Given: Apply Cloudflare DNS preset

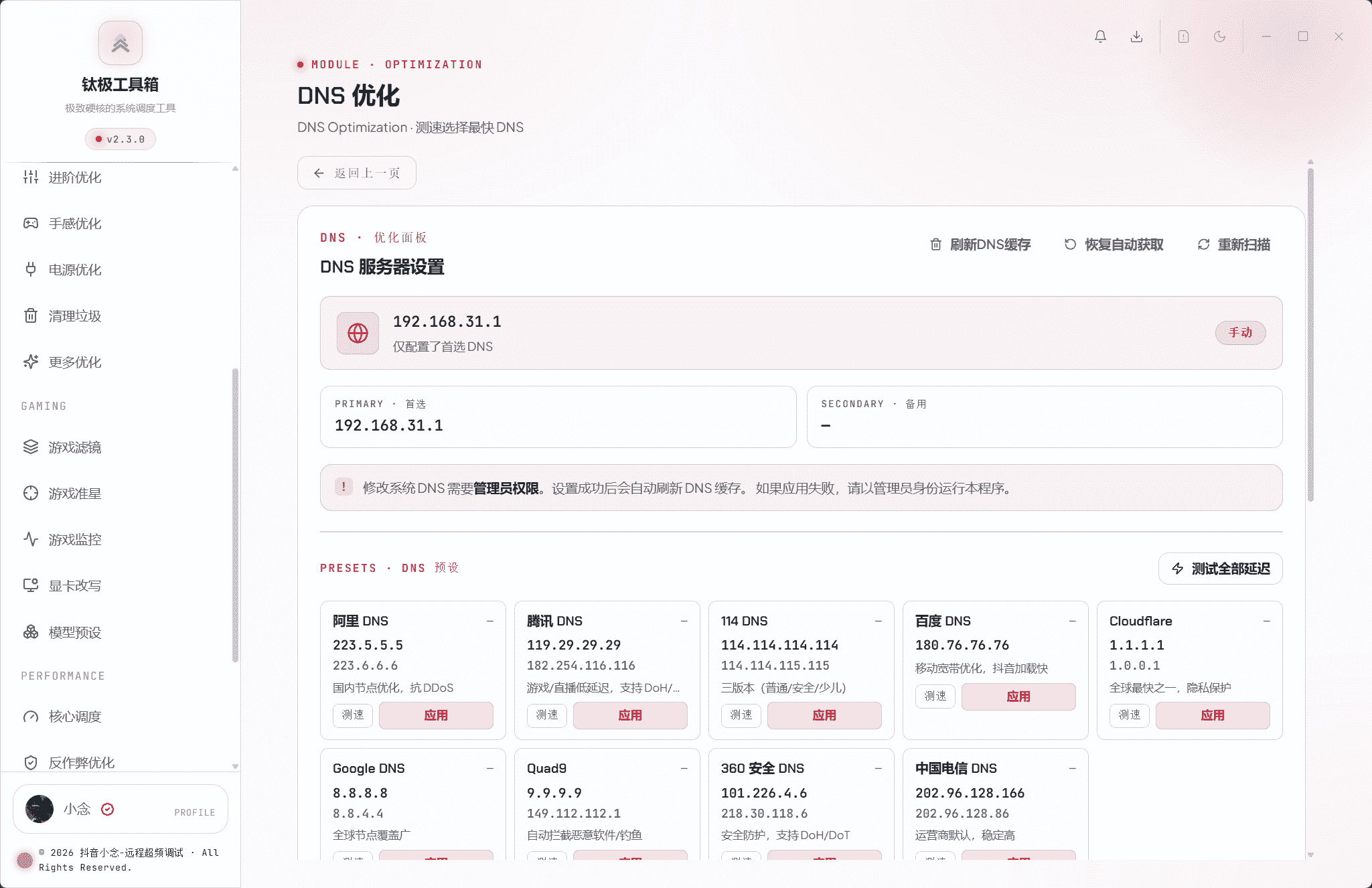Looking at the screenshot, I should [1213, 715].
